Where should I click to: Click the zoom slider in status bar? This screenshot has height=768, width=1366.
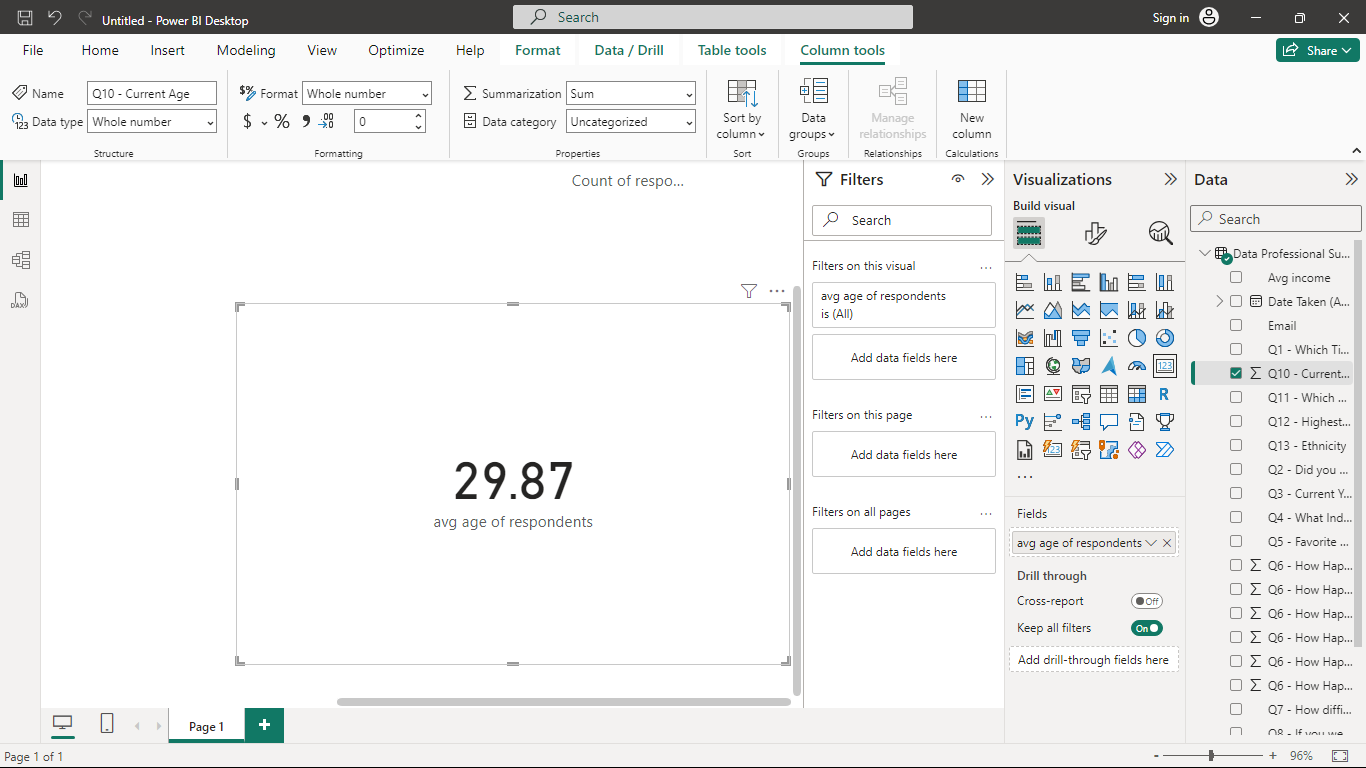point(1211,756)
